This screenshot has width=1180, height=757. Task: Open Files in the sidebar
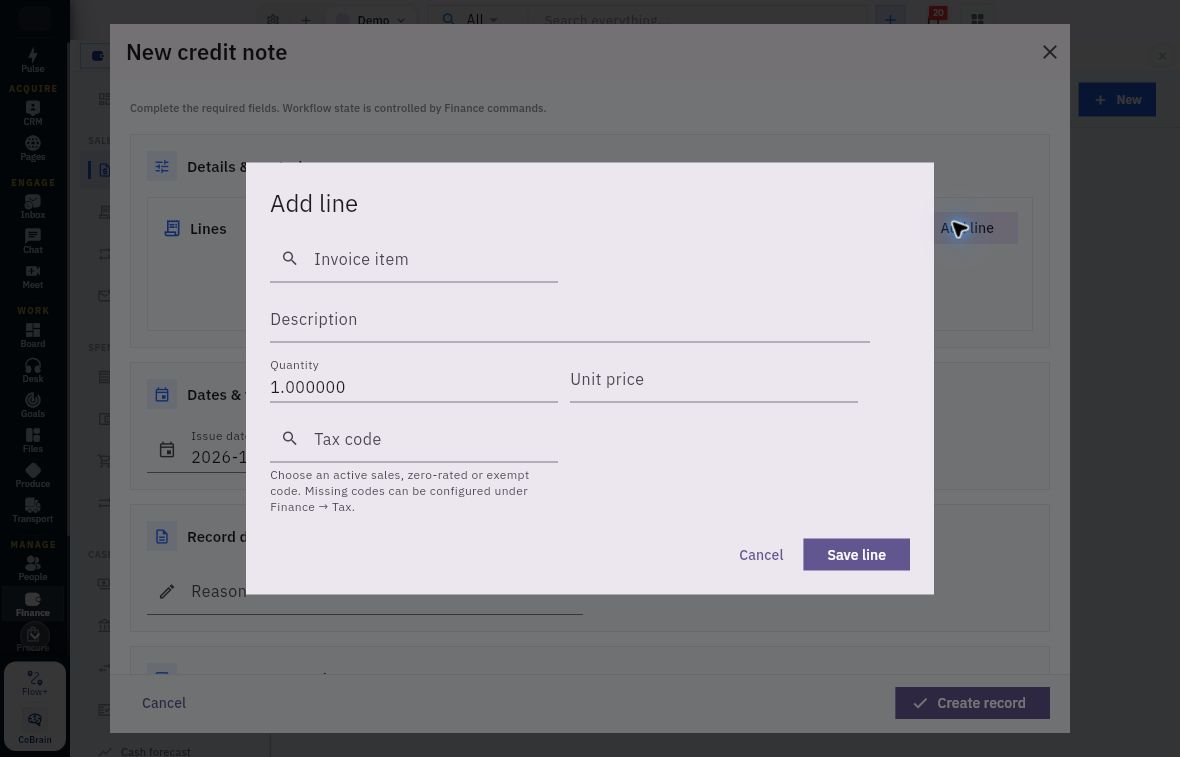click(32, 439)
